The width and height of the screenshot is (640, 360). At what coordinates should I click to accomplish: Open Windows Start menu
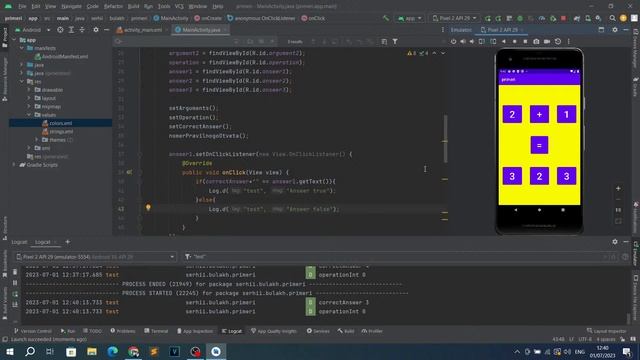click(x=9, y=351)
